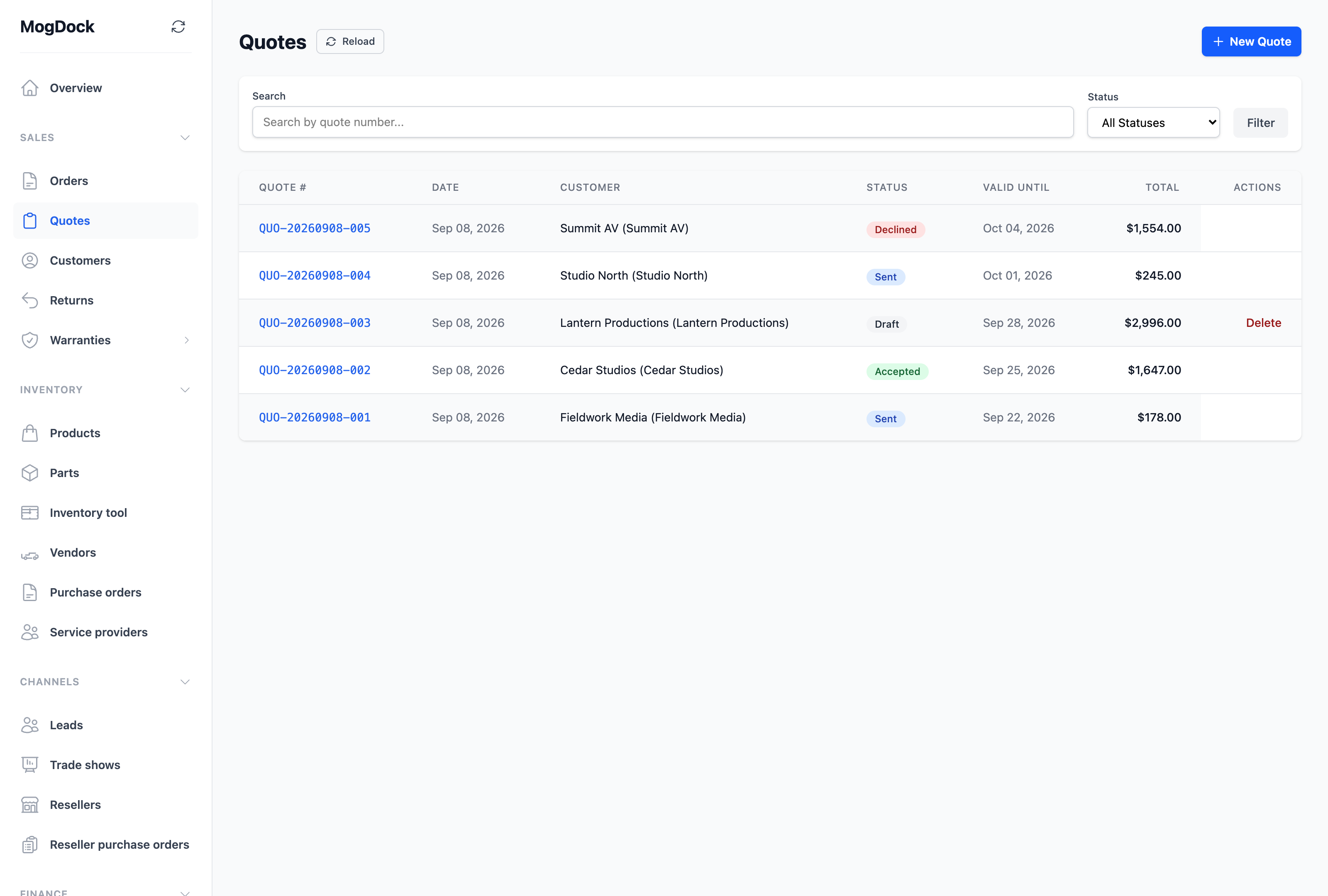
Task: Click the Overview home icon
Action: click(30, 88)
